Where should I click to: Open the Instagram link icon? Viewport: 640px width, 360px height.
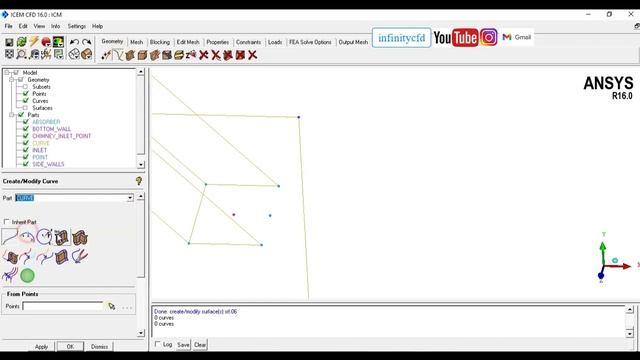point(489,38)
